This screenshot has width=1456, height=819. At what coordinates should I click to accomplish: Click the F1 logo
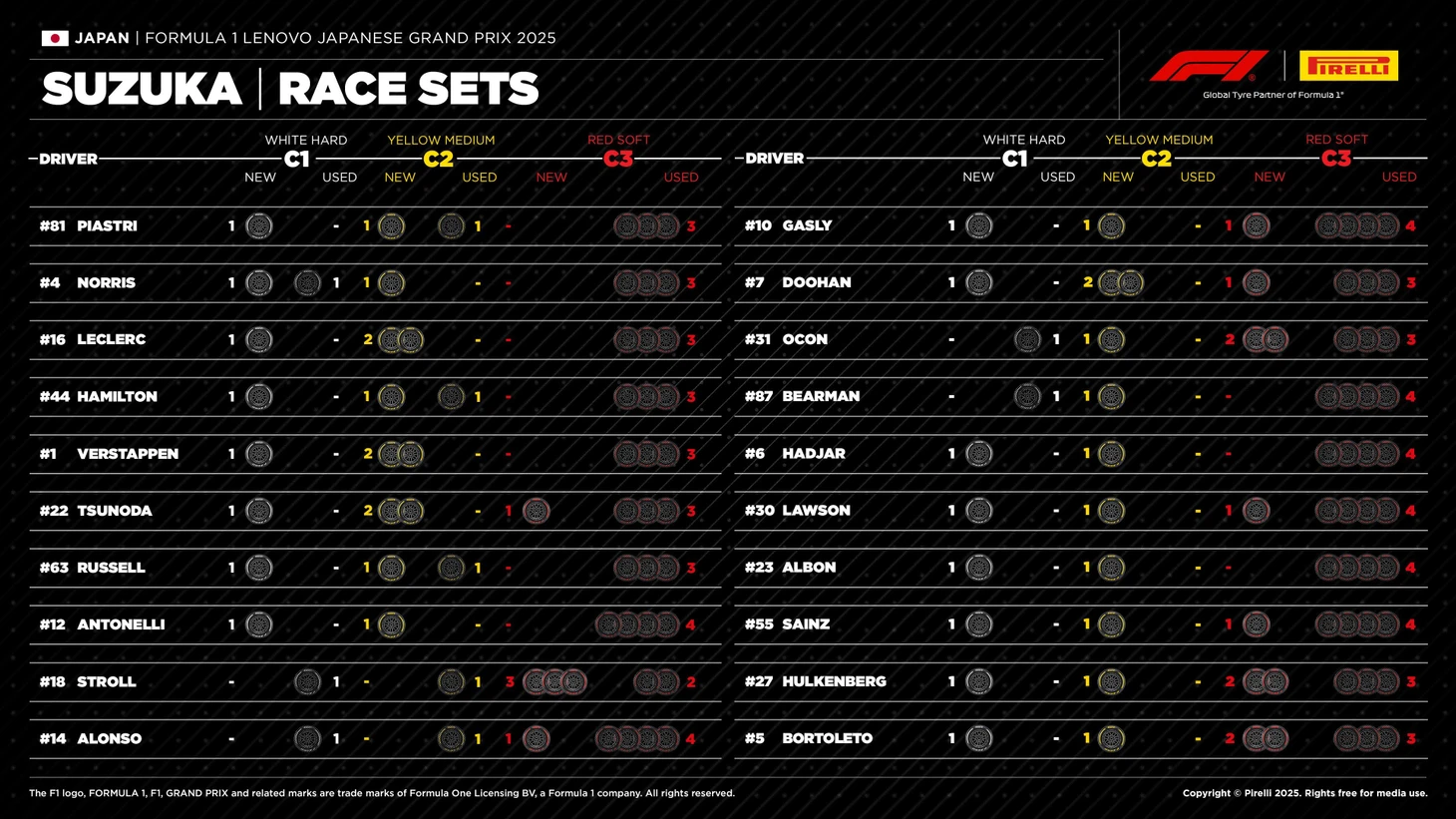[x=1209, y=66]
